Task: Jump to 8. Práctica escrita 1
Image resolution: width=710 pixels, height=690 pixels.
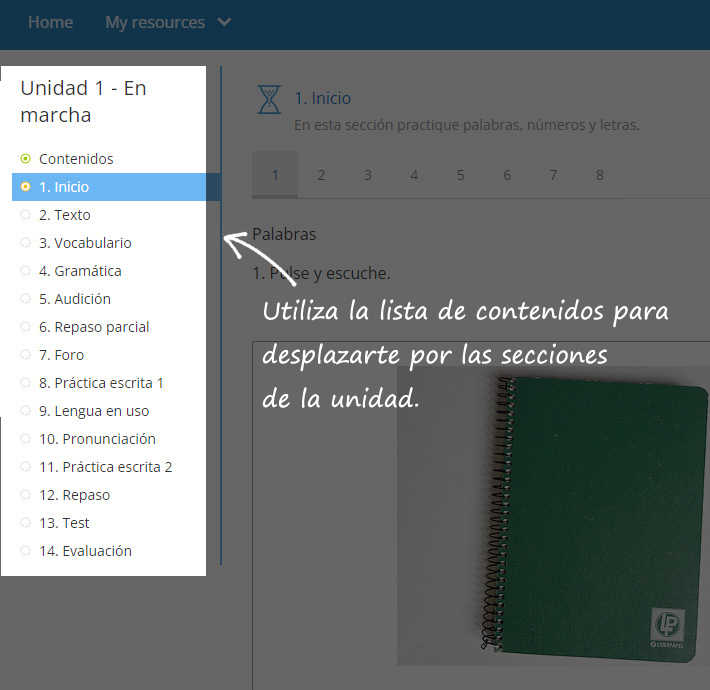Action: pyautogui.click(x=101, y=383)
